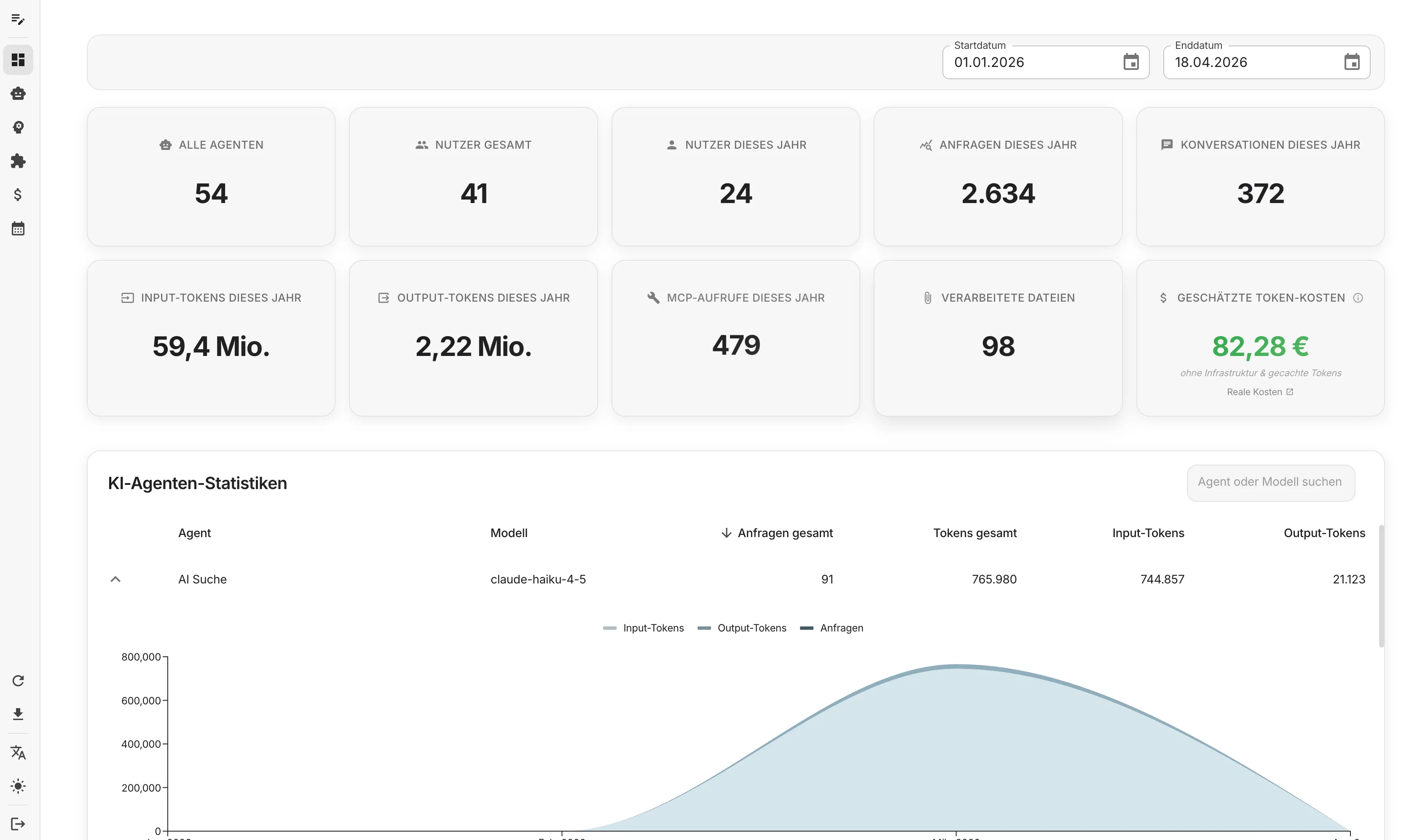1428x840 pixels.
Task: Open the Enddatum calendar picker
Action: coord(1352,62)
